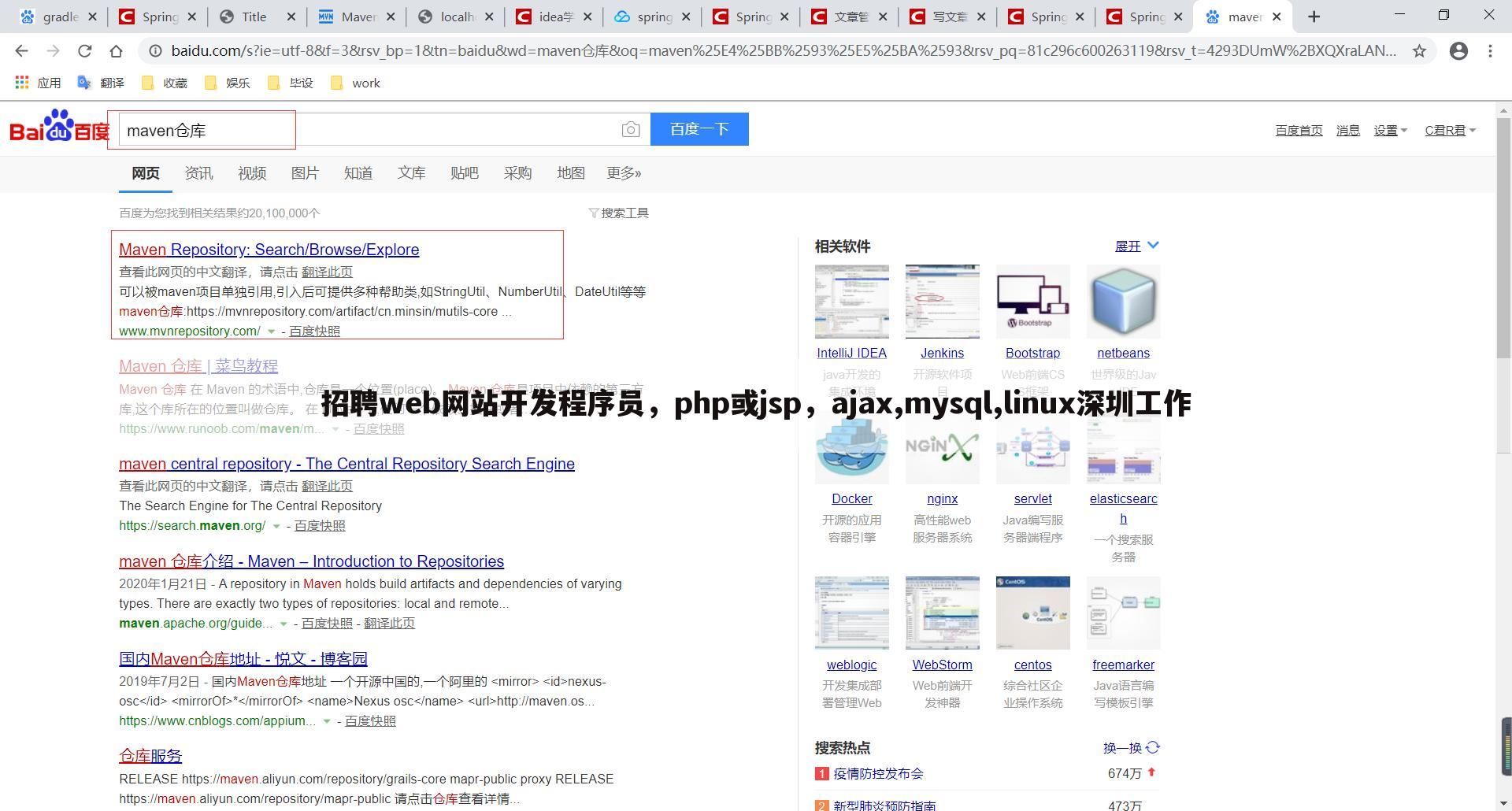This screenshot has width=1512, height=811.
Task: Open the 设置 dropdown
Action: point(1390,131)
